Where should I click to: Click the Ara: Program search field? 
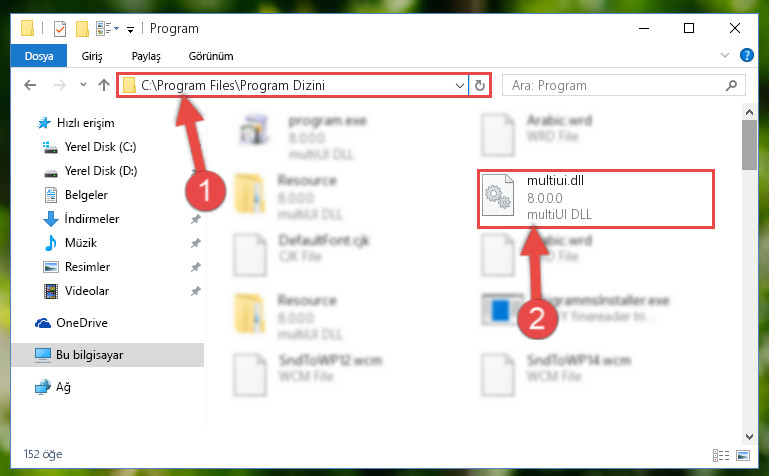tap(615, 85)
